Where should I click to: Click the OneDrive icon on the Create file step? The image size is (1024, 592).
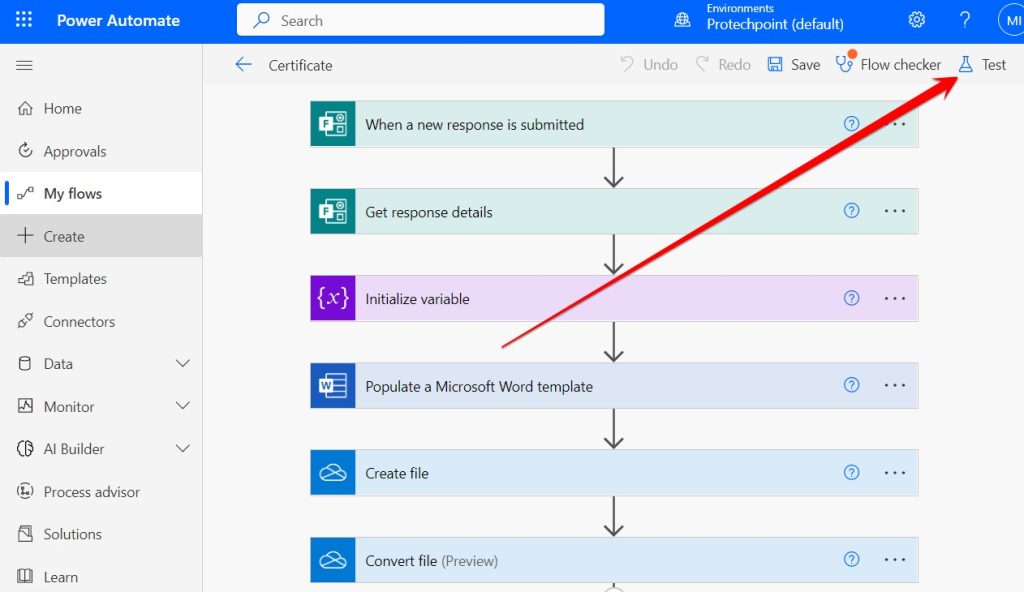(331, 472)
